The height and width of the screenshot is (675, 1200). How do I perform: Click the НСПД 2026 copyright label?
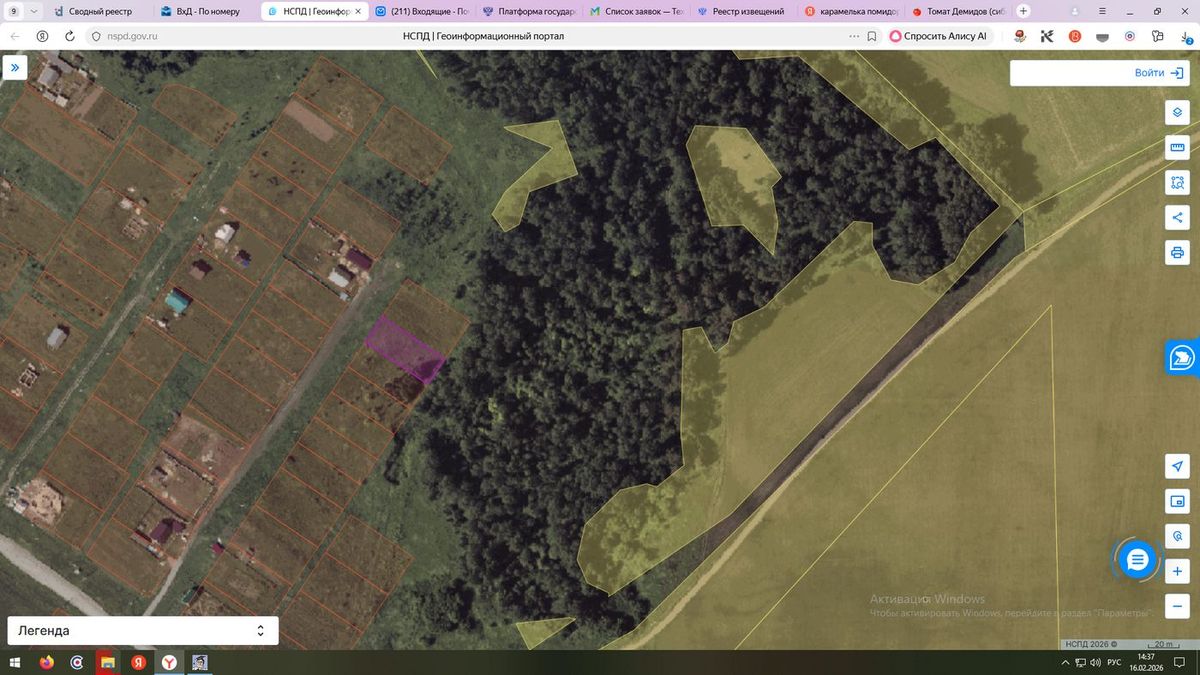click(1090, 644)
